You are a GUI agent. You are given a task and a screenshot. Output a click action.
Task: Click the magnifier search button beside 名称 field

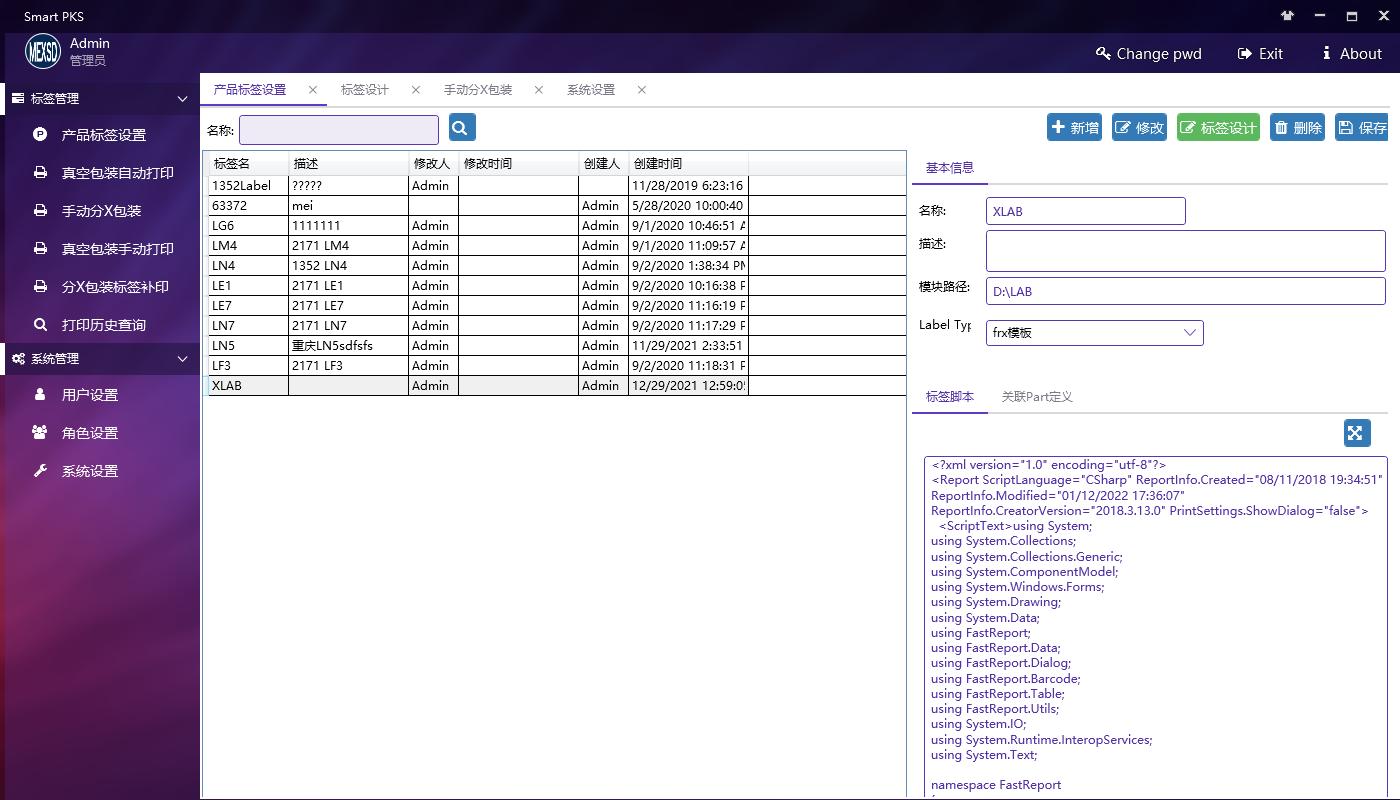(x=461, y=127)
